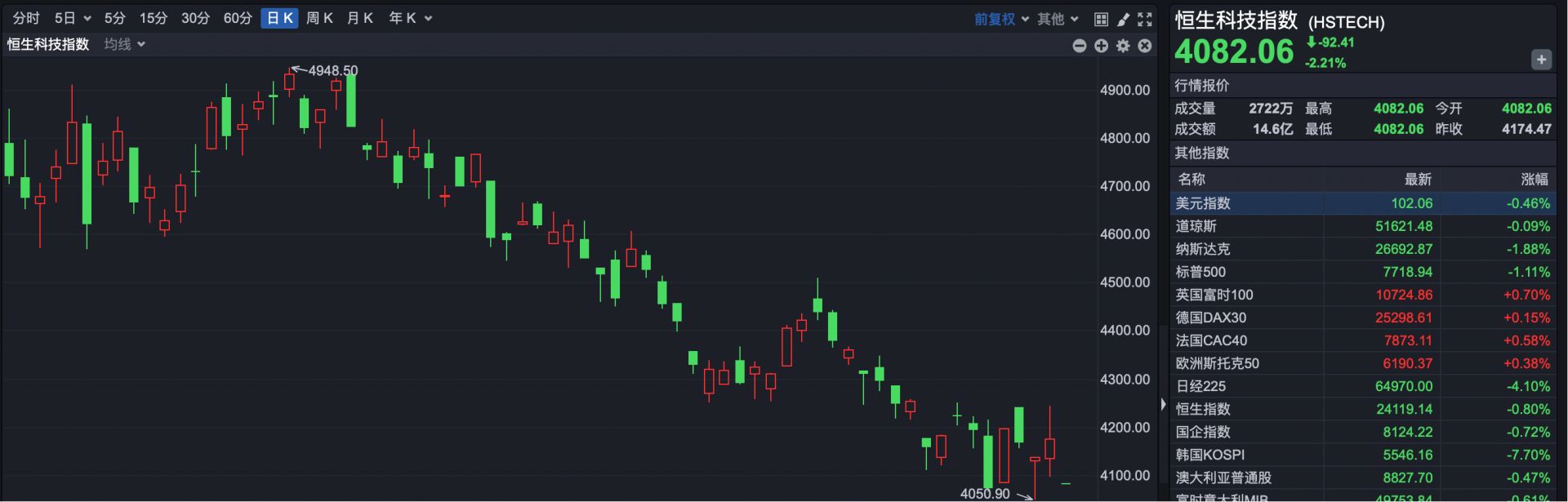Zoom in the chart with plus icon
This screenshot has height=502, width=1568.
tap(1101, 46)
